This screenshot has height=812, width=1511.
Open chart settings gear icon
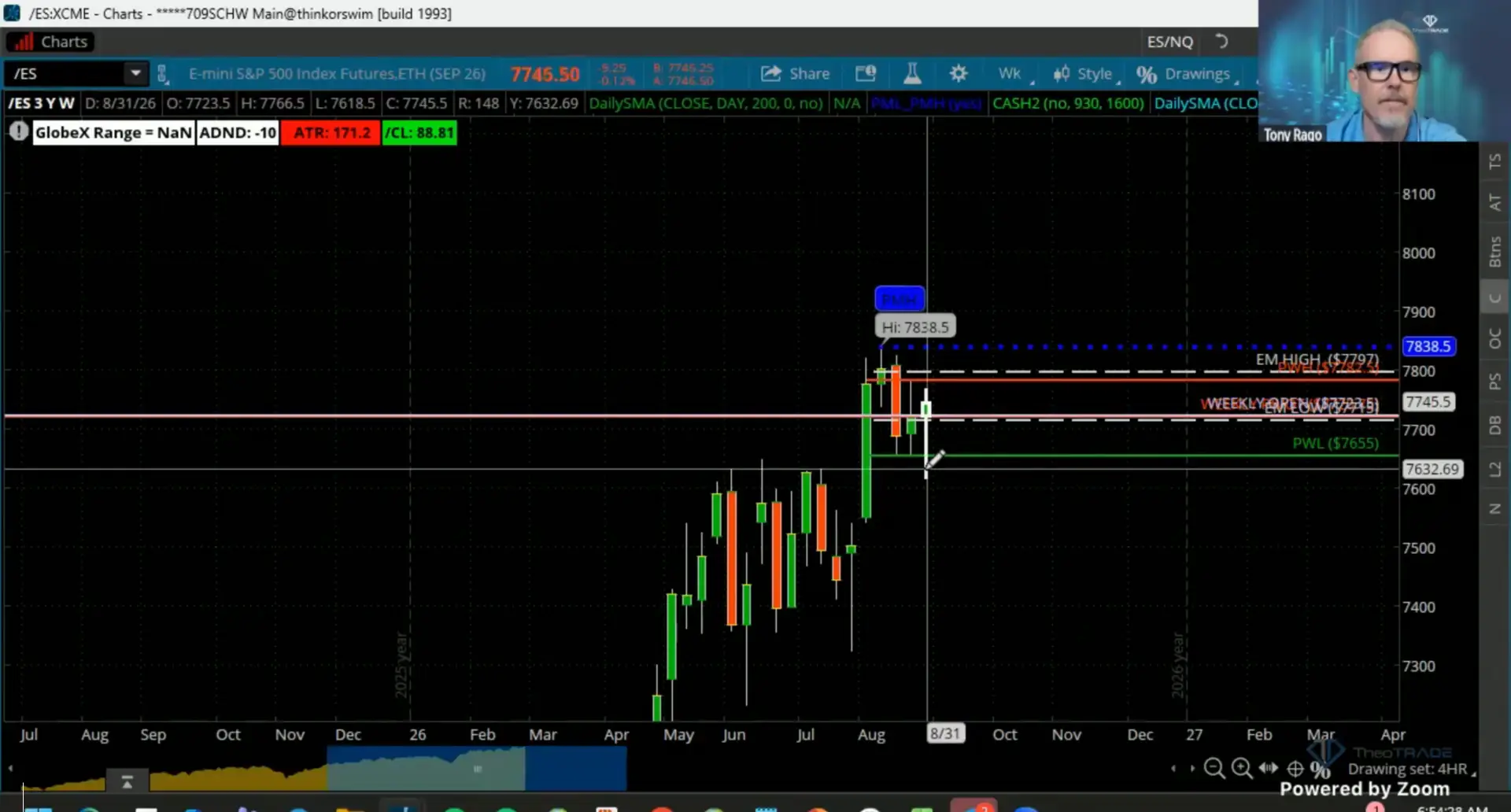tap(958, 74)
